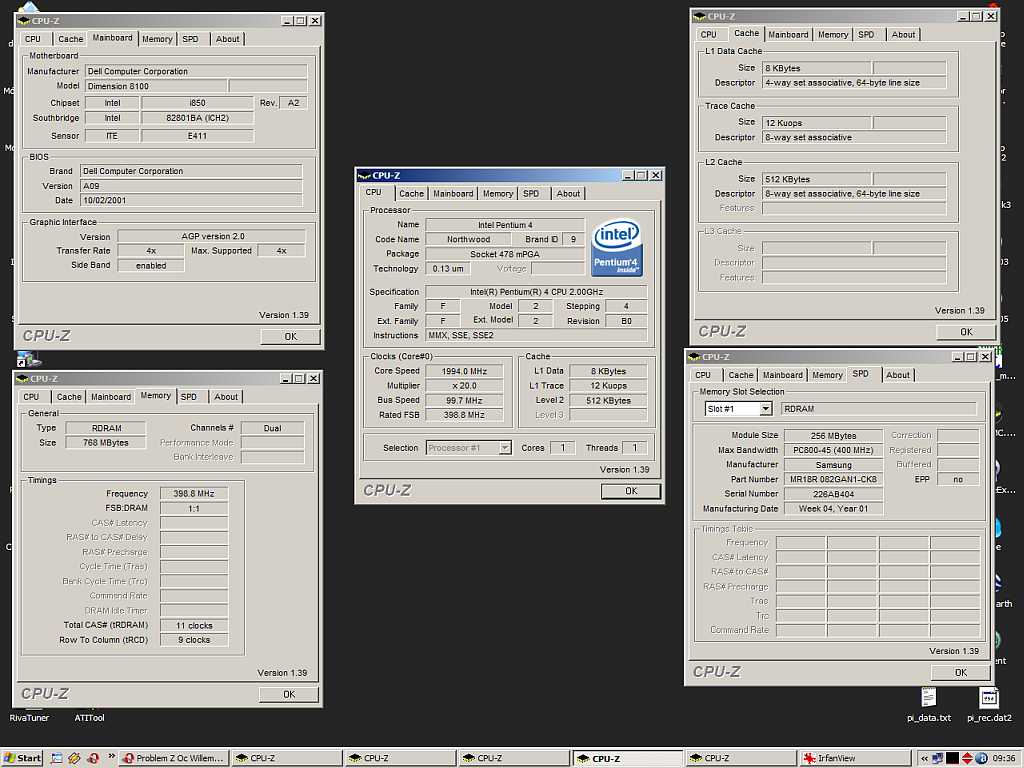Open Memory tab in the Cache window
The width and height of the screenshot is (1024, 768).
(x=833, y=35)
